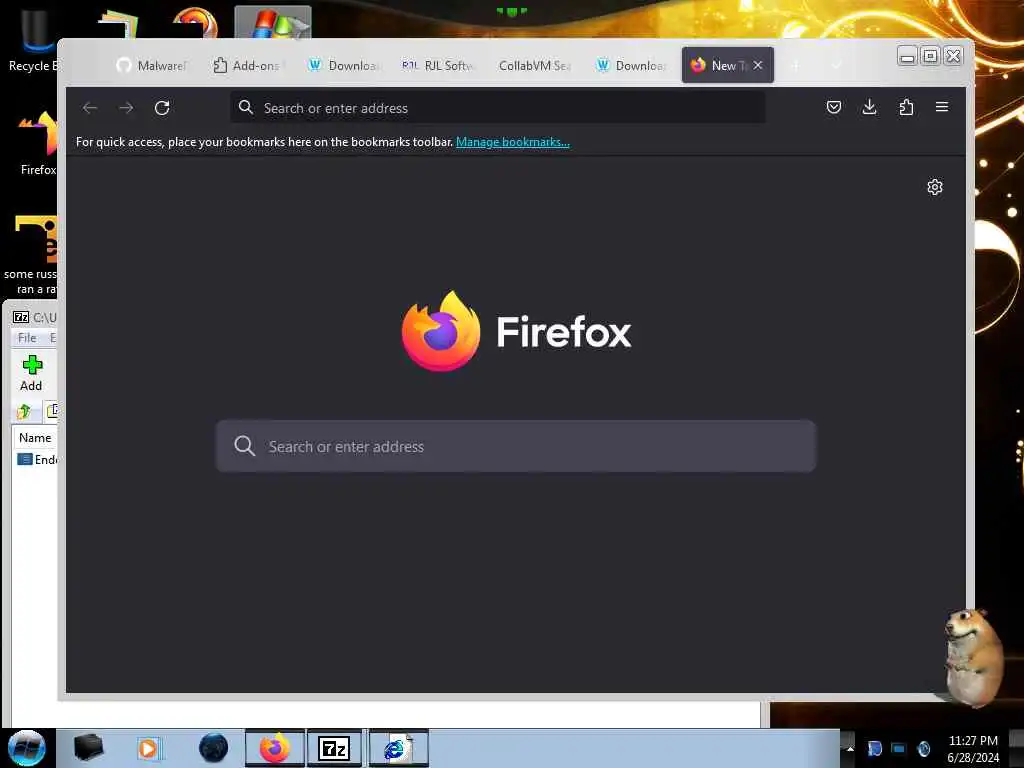Switch to the second Download tab
The height and width of the screenshot is (768, 1024).
(x=630, y=65)
